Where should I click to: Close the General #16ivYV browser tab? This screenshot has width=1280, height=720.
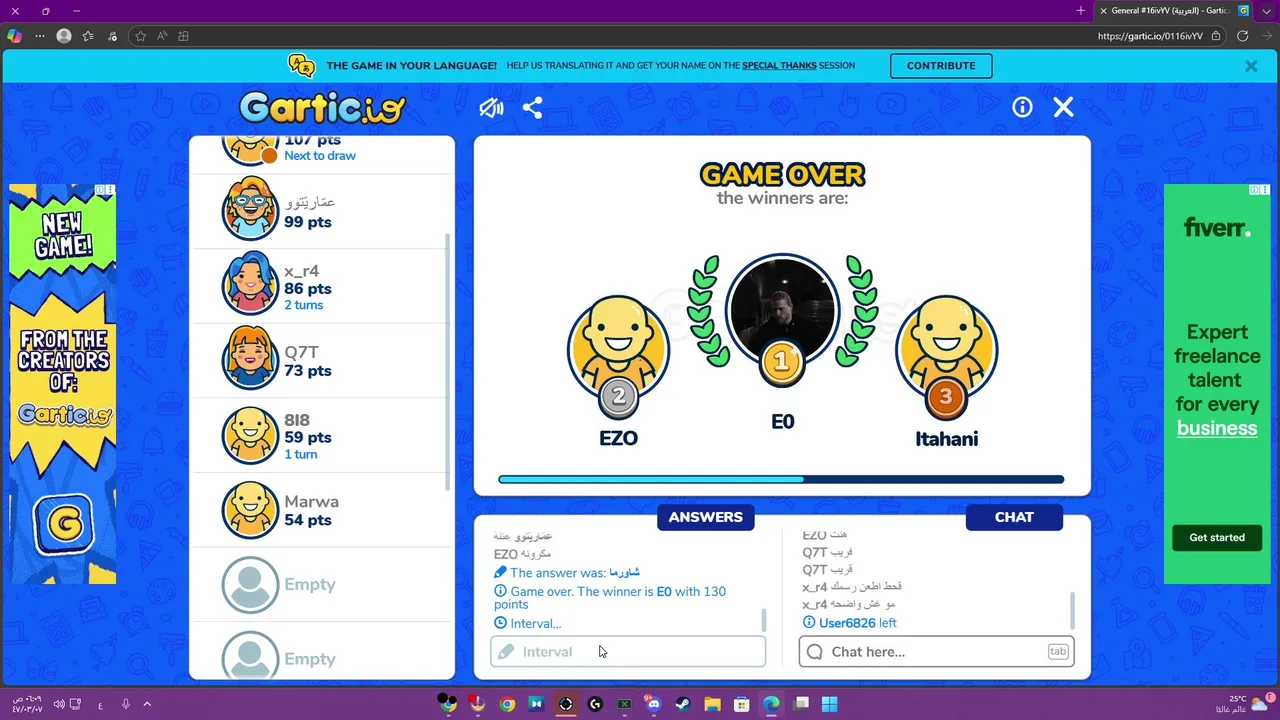coord(1103,11)
